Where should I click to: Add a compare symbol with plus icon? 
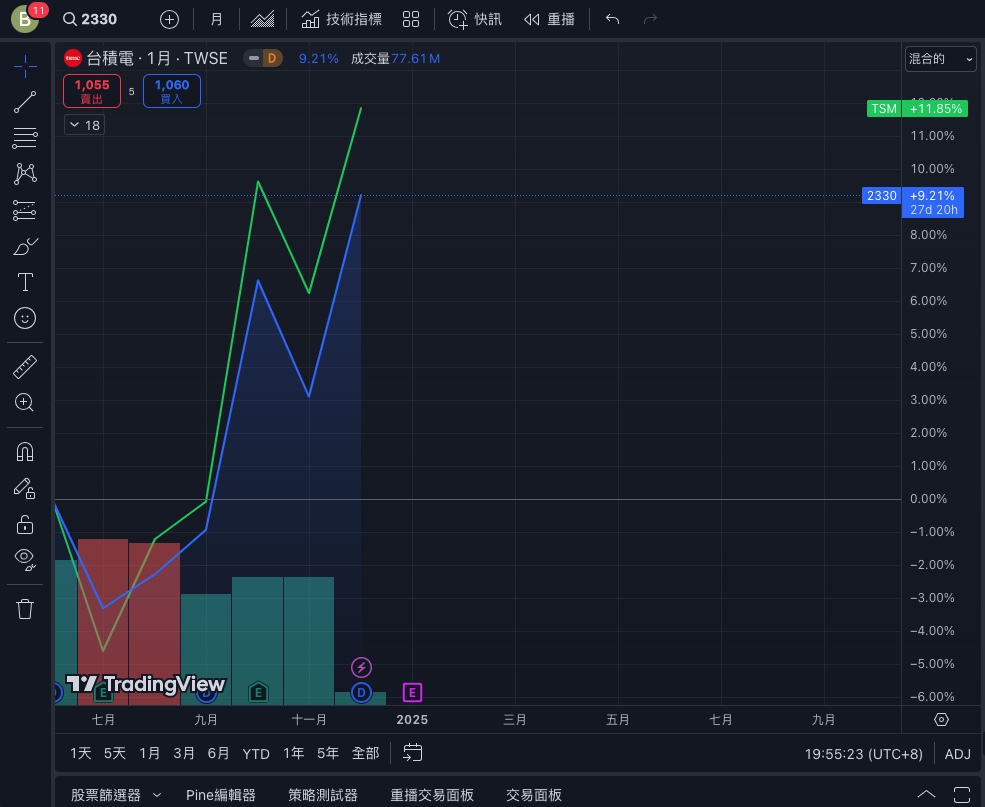pyautogui.click(x=170, y=19)
